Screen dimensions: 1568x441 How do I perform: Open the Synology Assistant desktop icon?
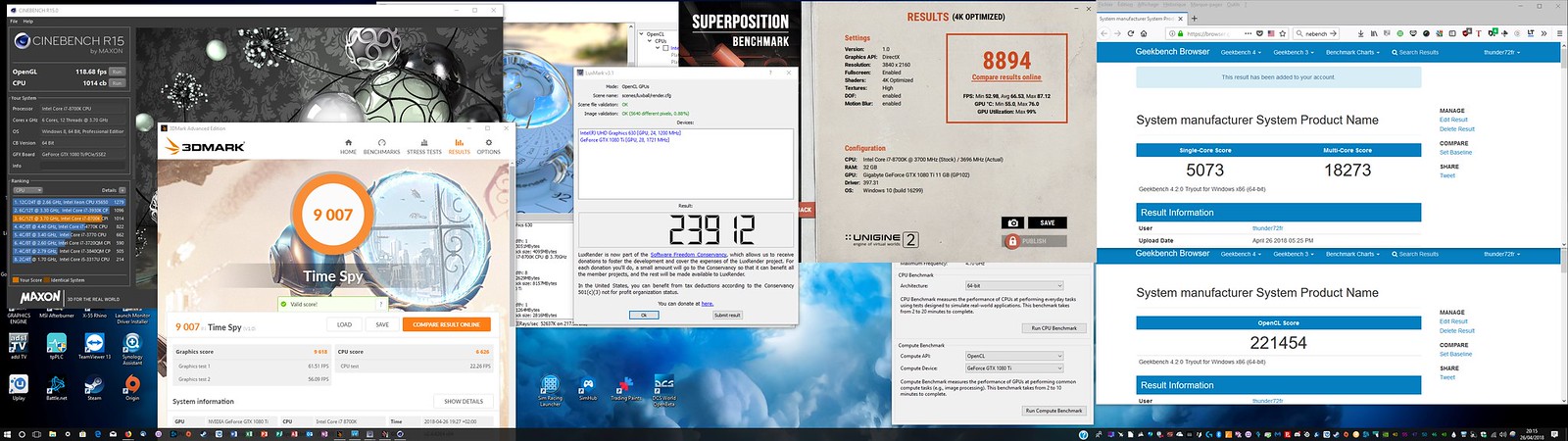(x=132, y=348)
